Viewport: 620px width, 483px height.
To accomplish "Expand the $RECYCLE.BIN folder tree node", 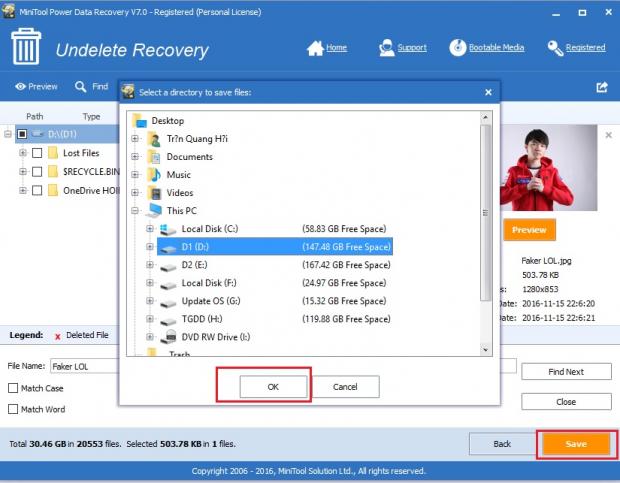I will point(22,172).
